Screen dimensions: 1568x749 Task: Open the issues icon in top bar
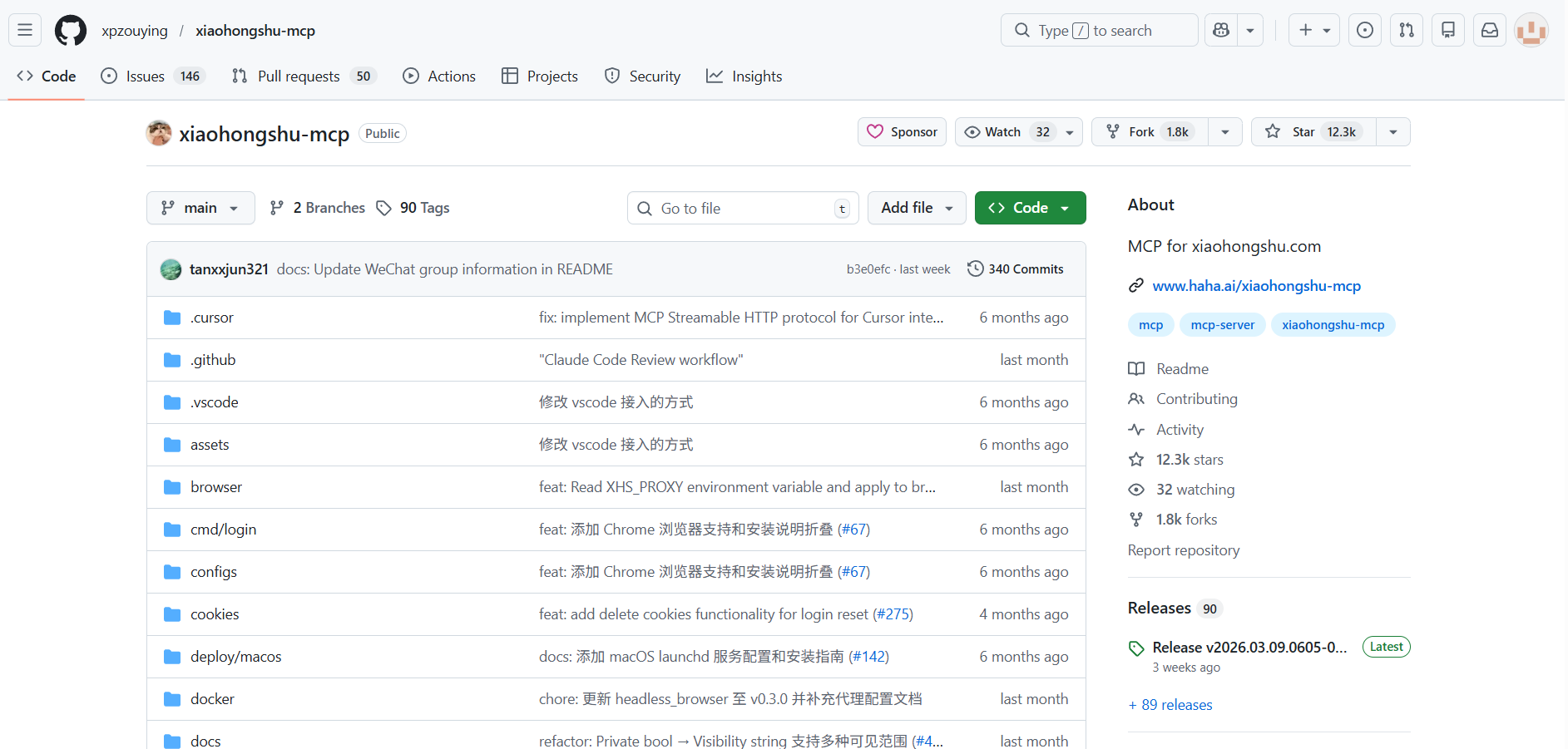coord(1364,31)
